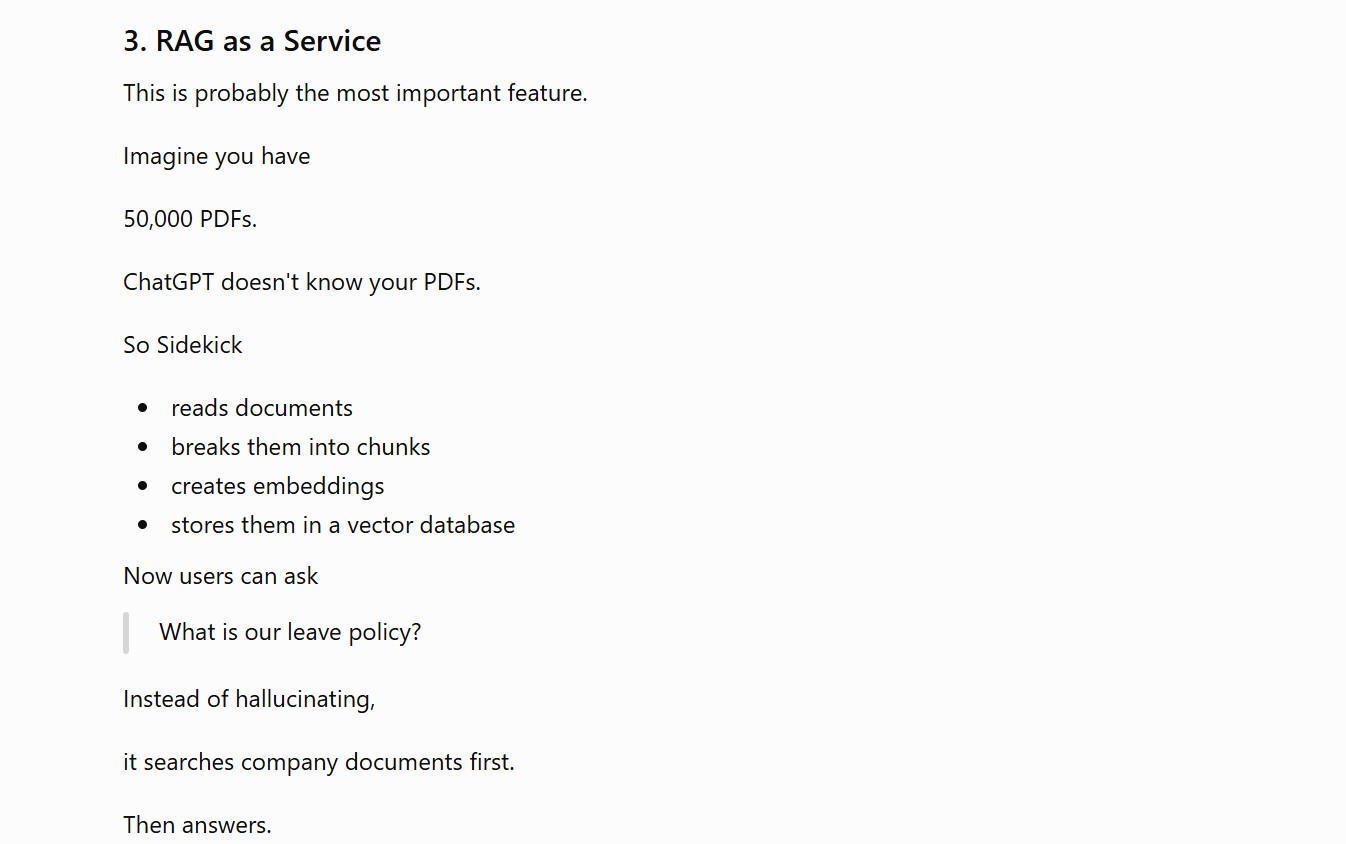Click the gray blockquote bar beside the leave policy quote
This screenshot has width=1346, height=844.
pos(126,632)
